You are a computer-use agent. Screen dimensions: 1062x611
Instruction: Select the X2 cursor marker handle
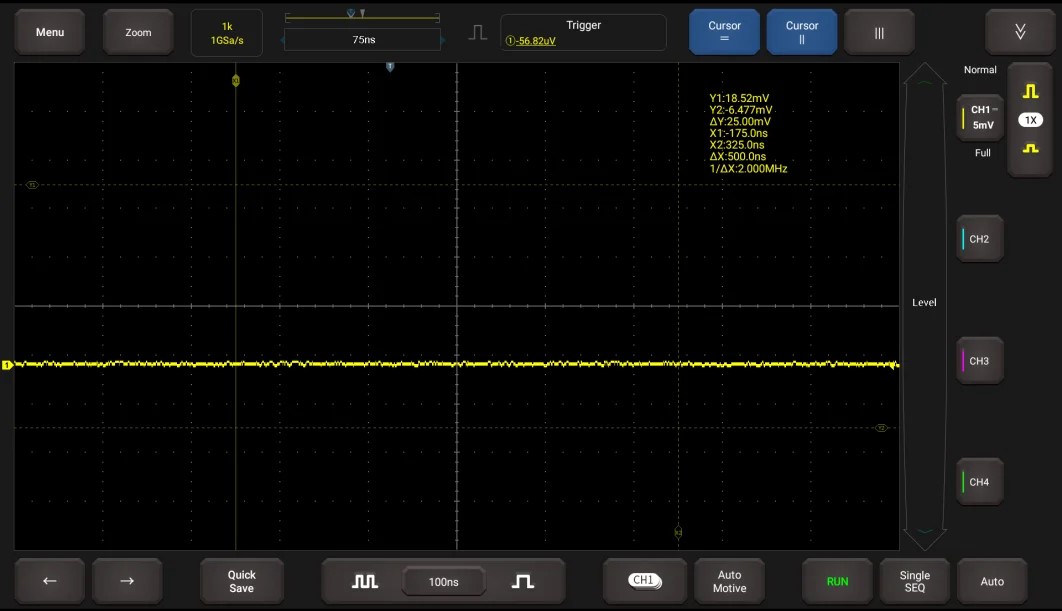pos(678,532)
